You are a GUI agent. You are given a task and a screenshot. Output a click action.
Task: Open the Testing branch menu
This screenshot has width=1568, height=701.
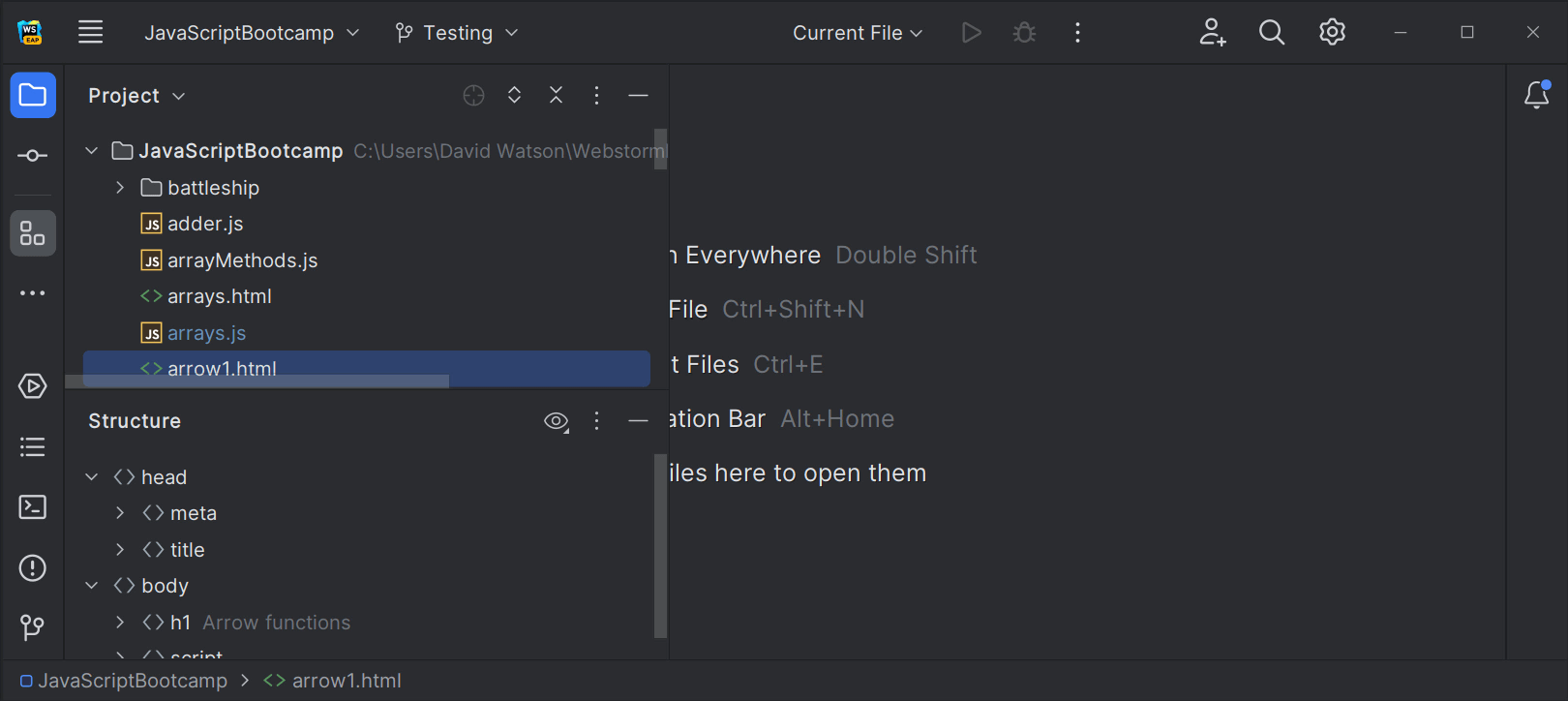[457, 33]
